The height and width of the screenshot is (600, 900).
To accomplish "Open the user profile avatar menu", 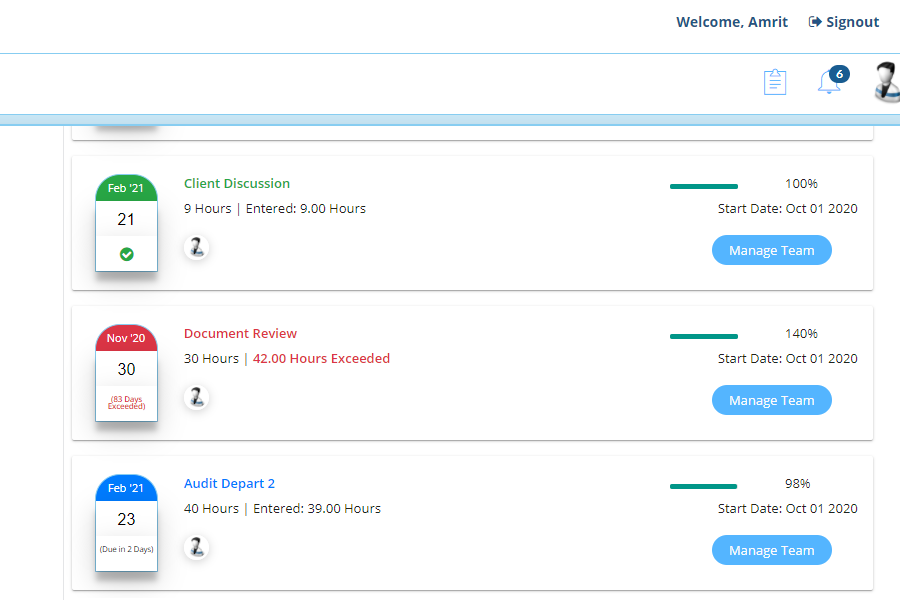I will click(x=884, y=82).
